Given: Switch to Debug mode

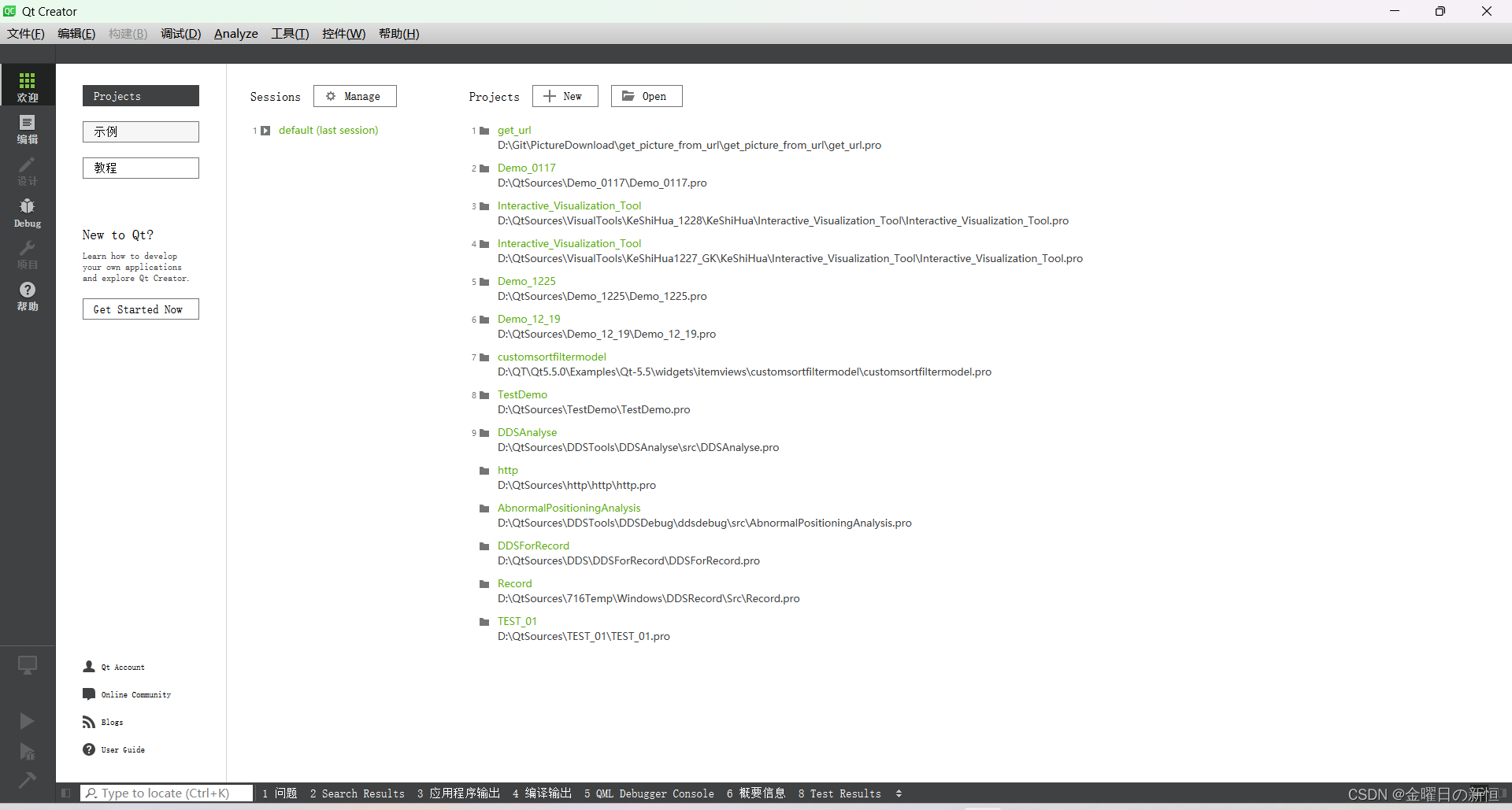Looking at the screenshot, I should tap(28, 212).
